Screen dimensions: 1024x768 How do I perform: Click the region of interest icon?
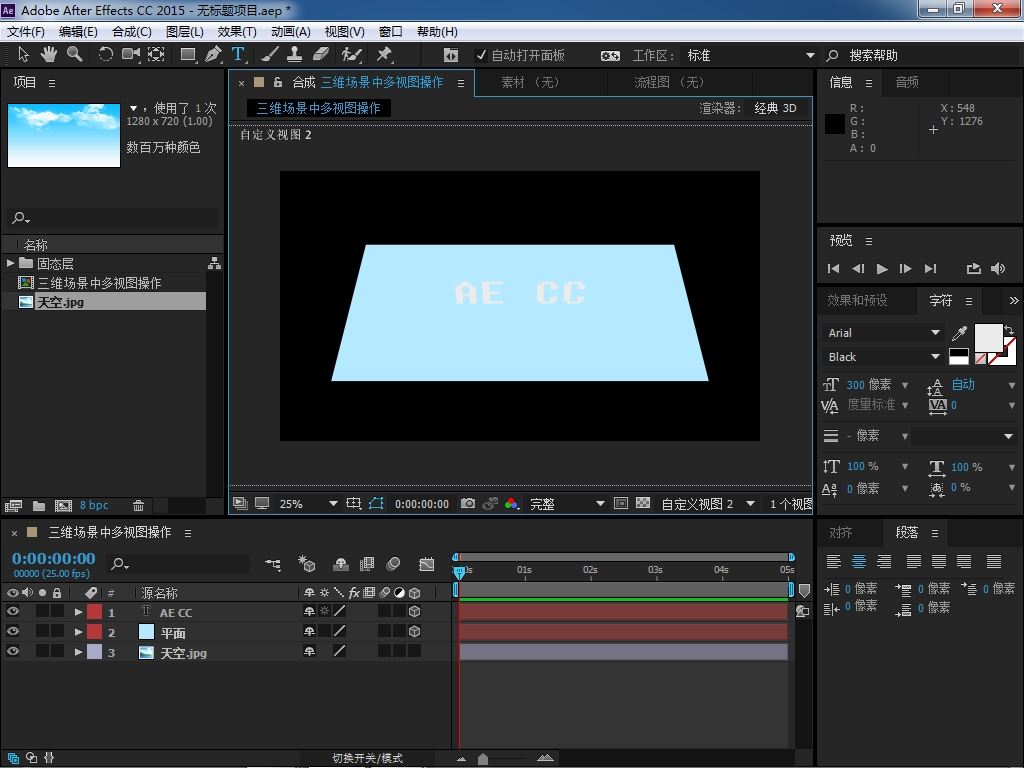click(x=621, y=504)
